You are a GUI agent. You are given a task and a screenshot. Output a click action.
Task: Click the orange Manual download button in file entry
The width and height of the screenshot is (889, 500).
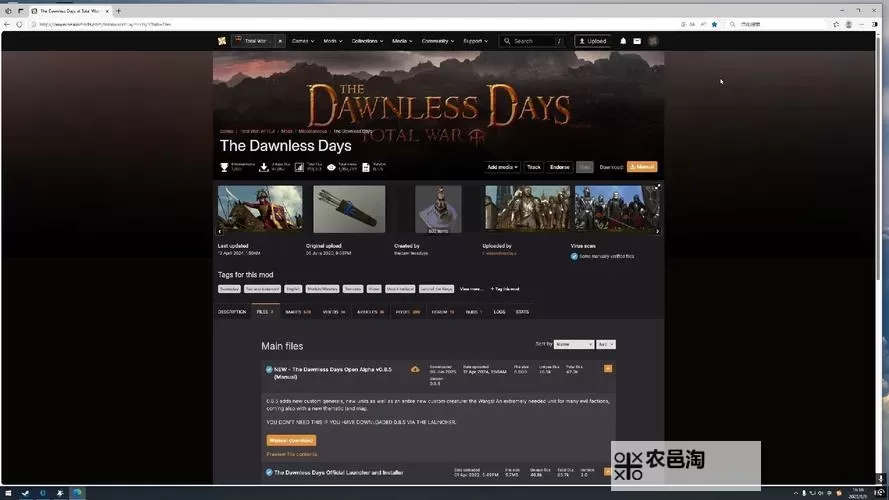point(291,440)
